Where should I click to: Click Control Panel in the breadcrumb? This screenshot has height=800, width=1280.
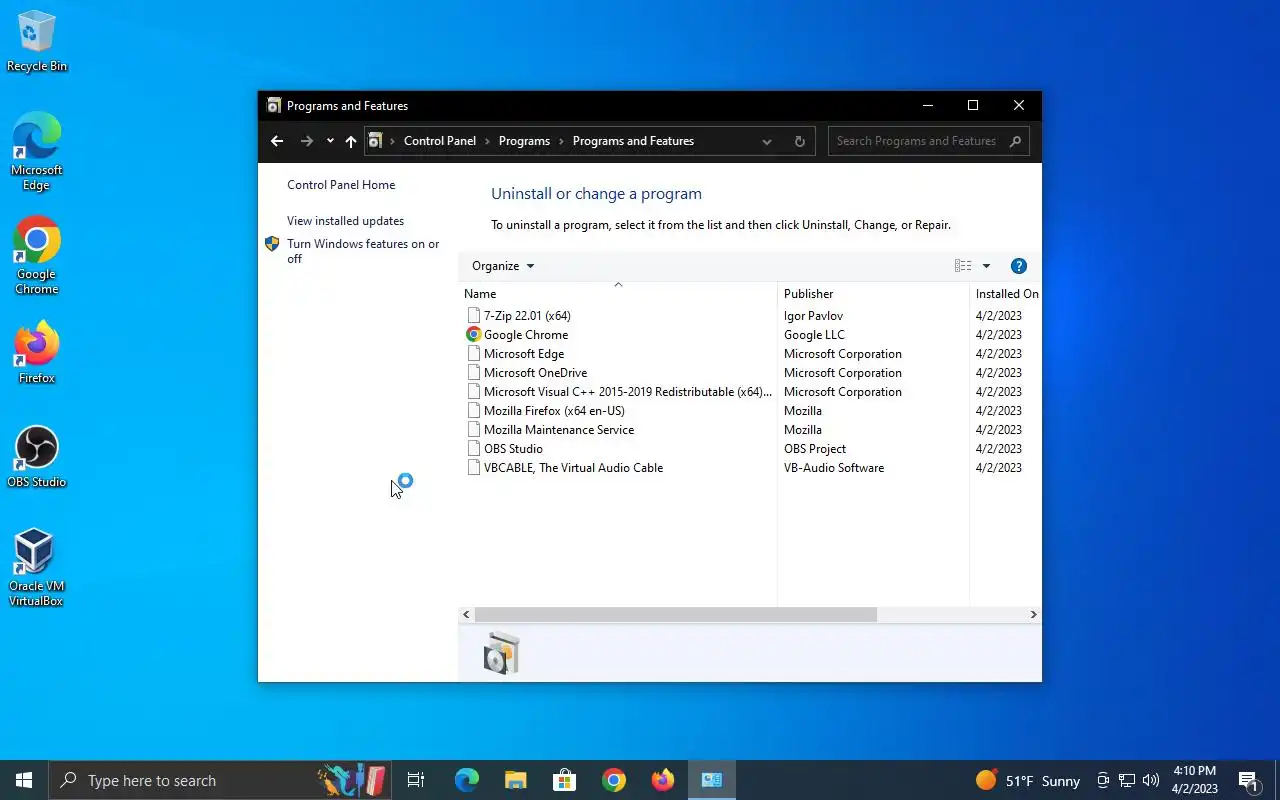[x=440, y=141]
